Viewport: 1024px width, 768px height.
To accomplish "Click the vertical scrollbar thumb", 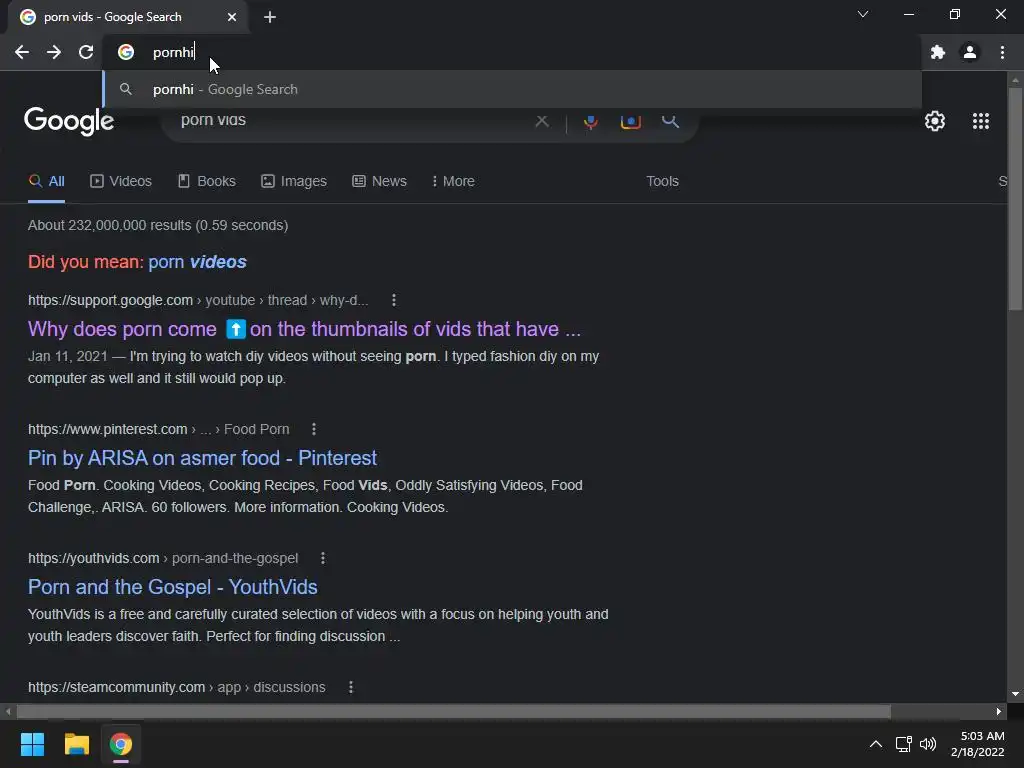I will pos(1015,199).
